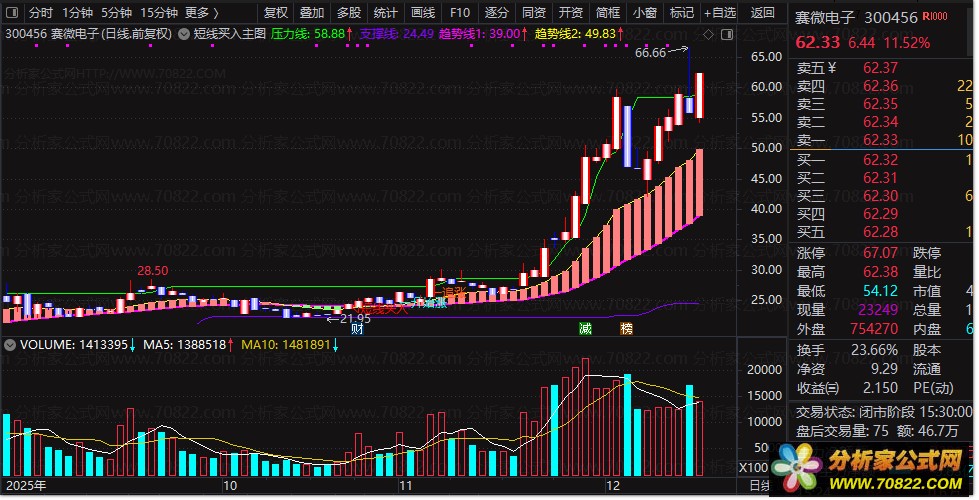Image resolution: width=979 pixels, height=500 pixels.
Task: Click the 多股 multi-stock button
Action: [349, 12]
